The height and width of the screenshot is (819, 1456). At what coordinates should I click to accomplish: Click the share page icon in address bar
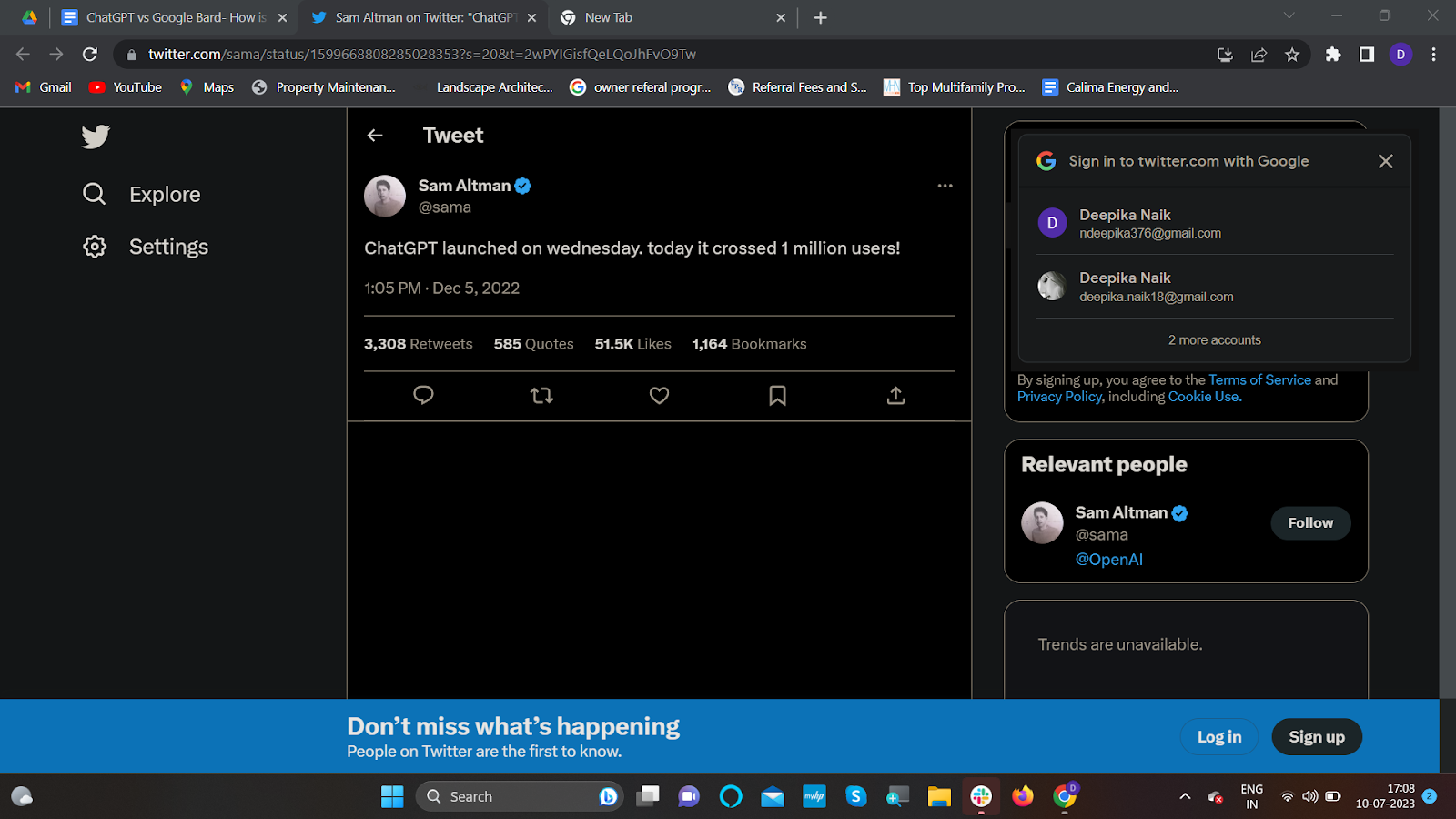click(x=1259, y=55)
